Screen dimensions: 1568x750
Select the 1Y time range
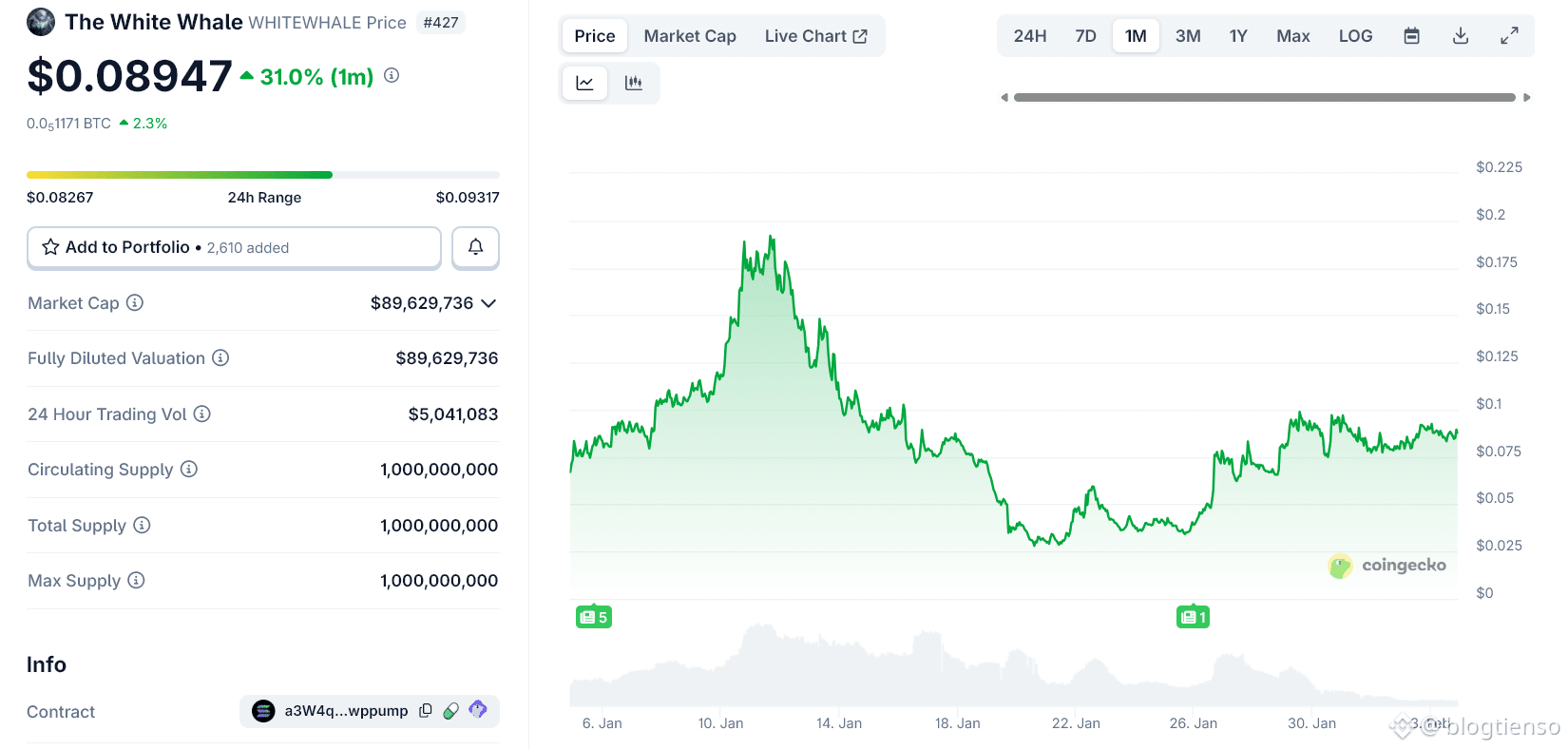click(x=1238, y=36)
